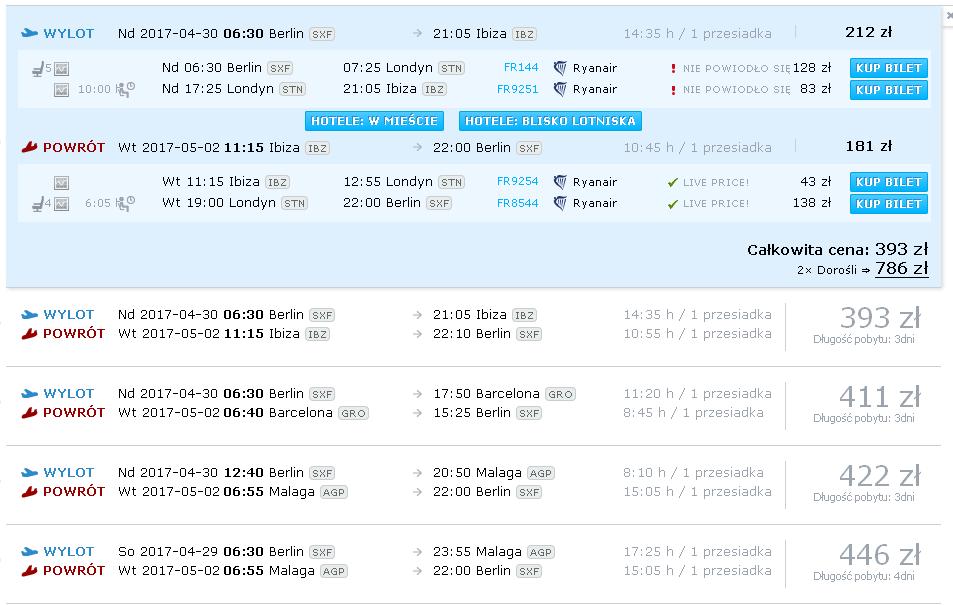Click '8:45 h / 1 przesiadka' duration text

693,412
